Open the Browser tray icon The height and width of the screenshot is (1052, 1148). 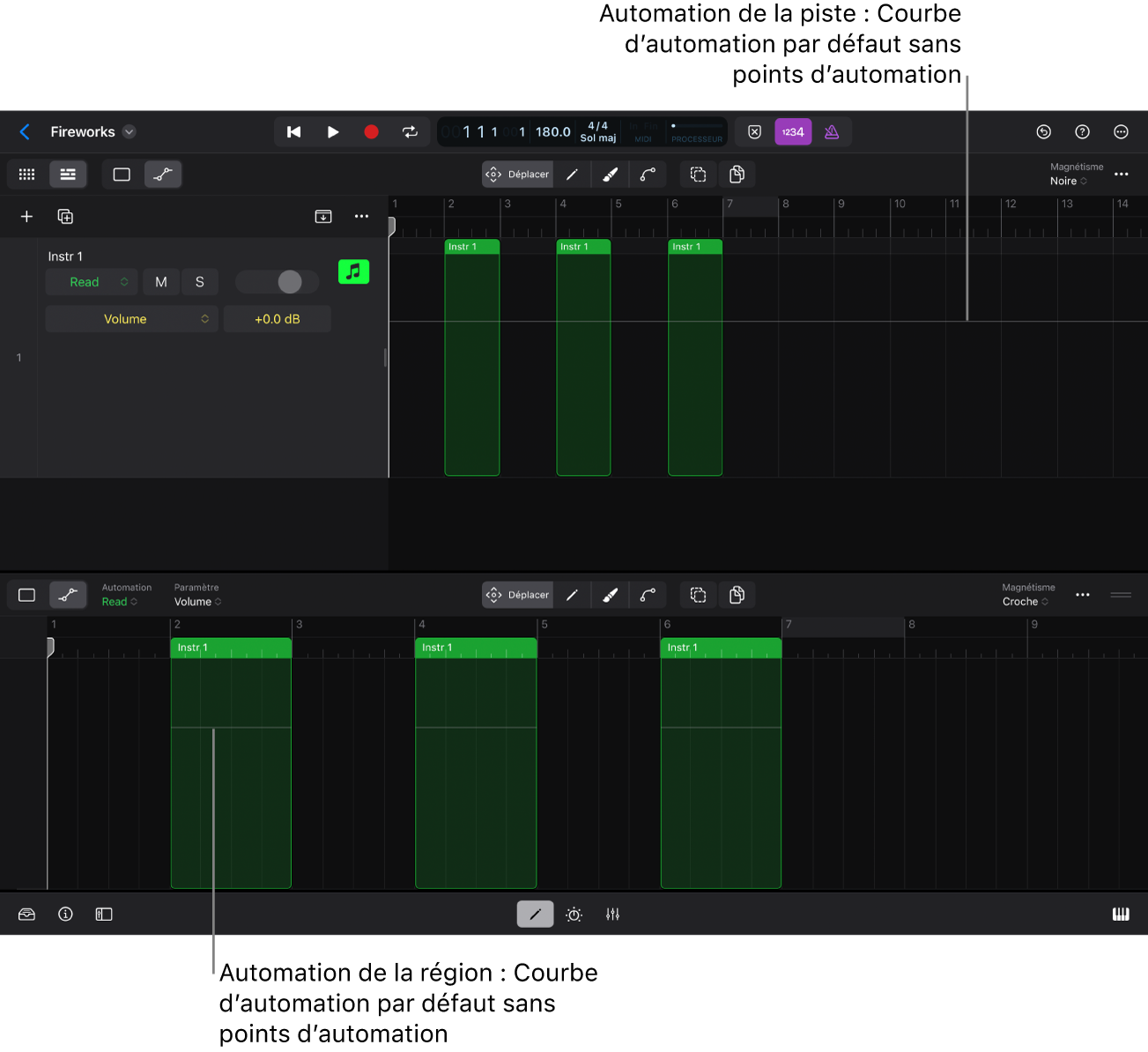(26, 915)
